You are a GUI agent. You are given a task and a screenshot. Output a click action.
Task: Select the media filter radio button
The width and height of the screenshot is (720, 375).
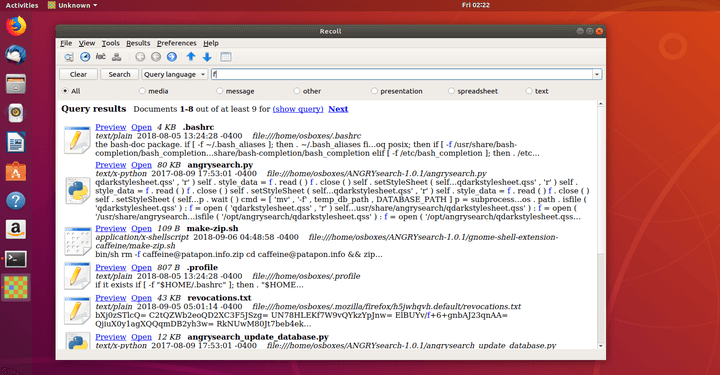point(142,91)
